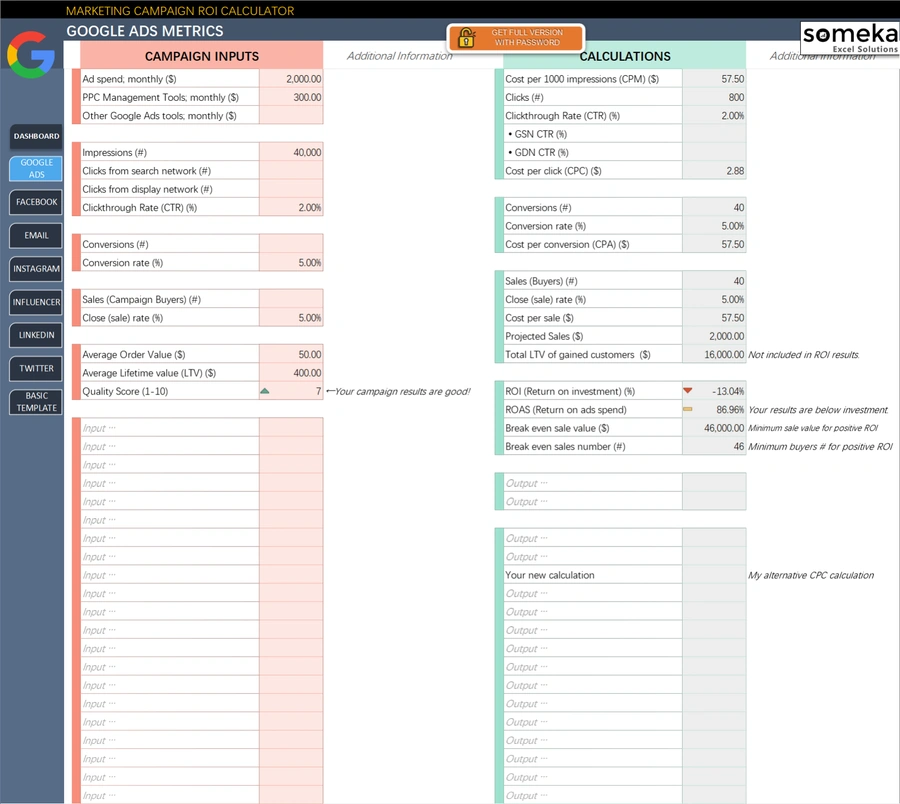Viewport: 900px width, 804px height.
Task: Click the CALCULATIONS header
Action: (624, 56)
